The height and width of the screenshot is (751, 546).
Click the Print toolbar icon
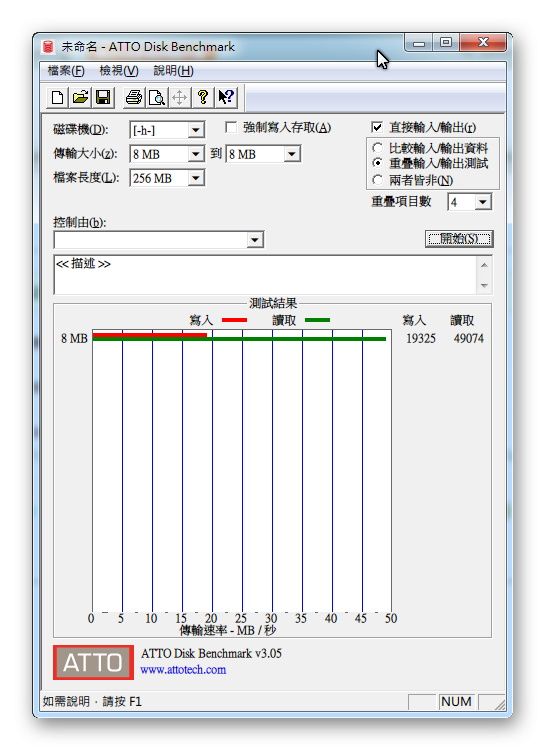[134, 98]
